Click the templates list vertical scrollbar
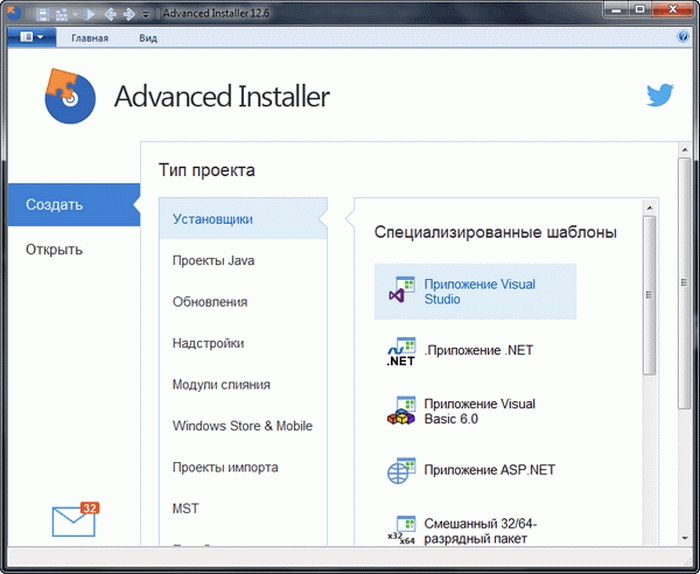The image size is (700, 574). pos(650,300)
